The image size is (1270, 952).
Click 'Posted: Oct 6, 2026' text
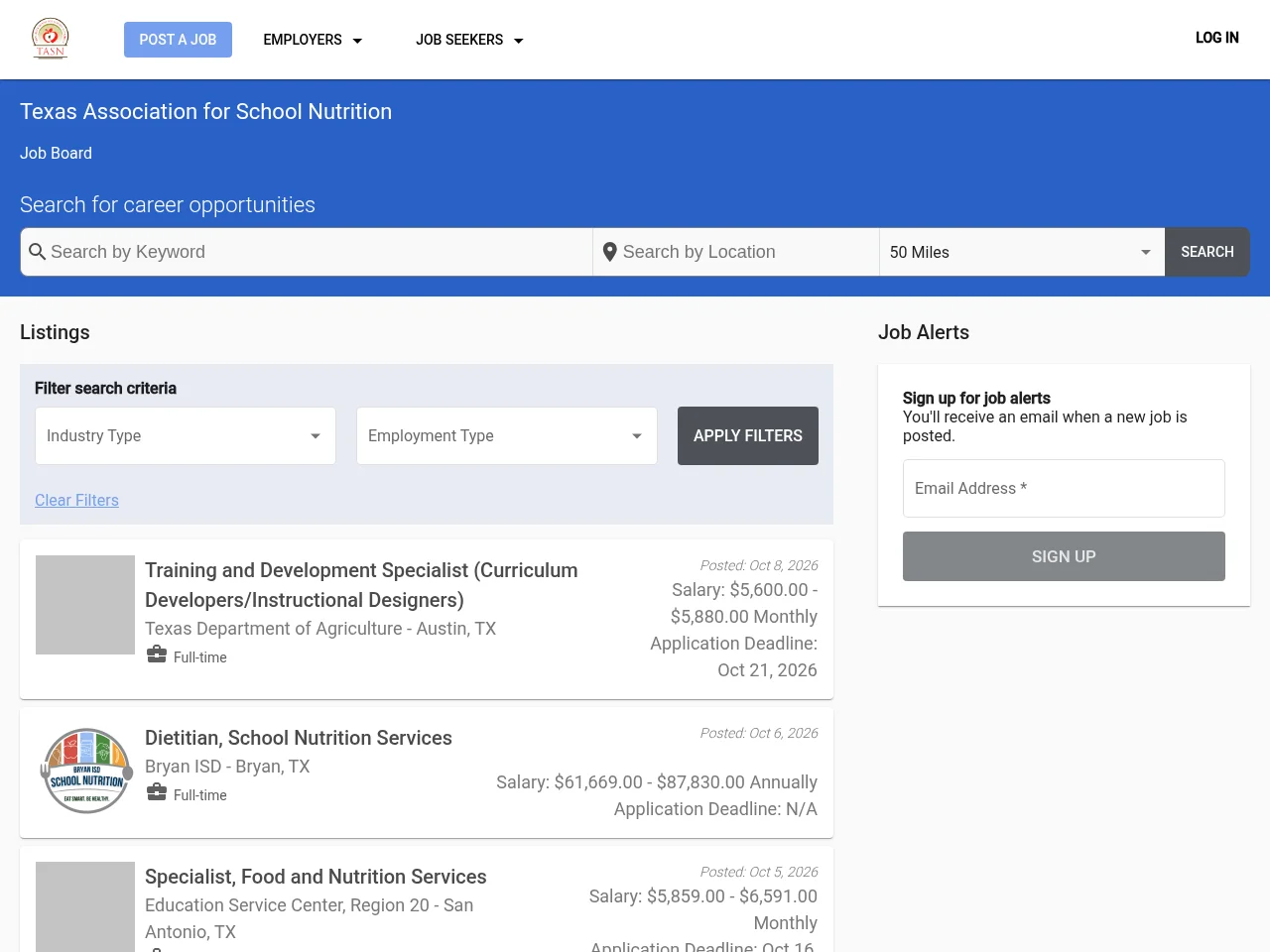point(759,733)
